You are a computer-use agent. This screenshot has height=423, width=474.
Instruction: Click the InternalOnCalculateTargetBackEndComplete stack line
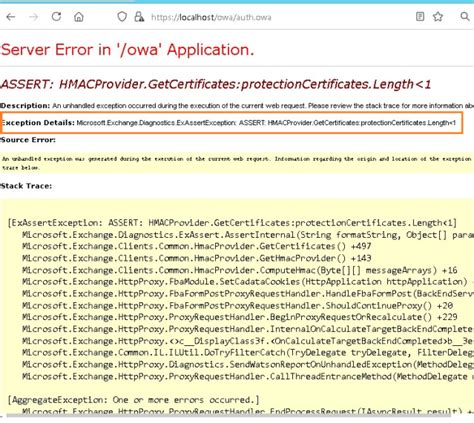tap(248, 329)
